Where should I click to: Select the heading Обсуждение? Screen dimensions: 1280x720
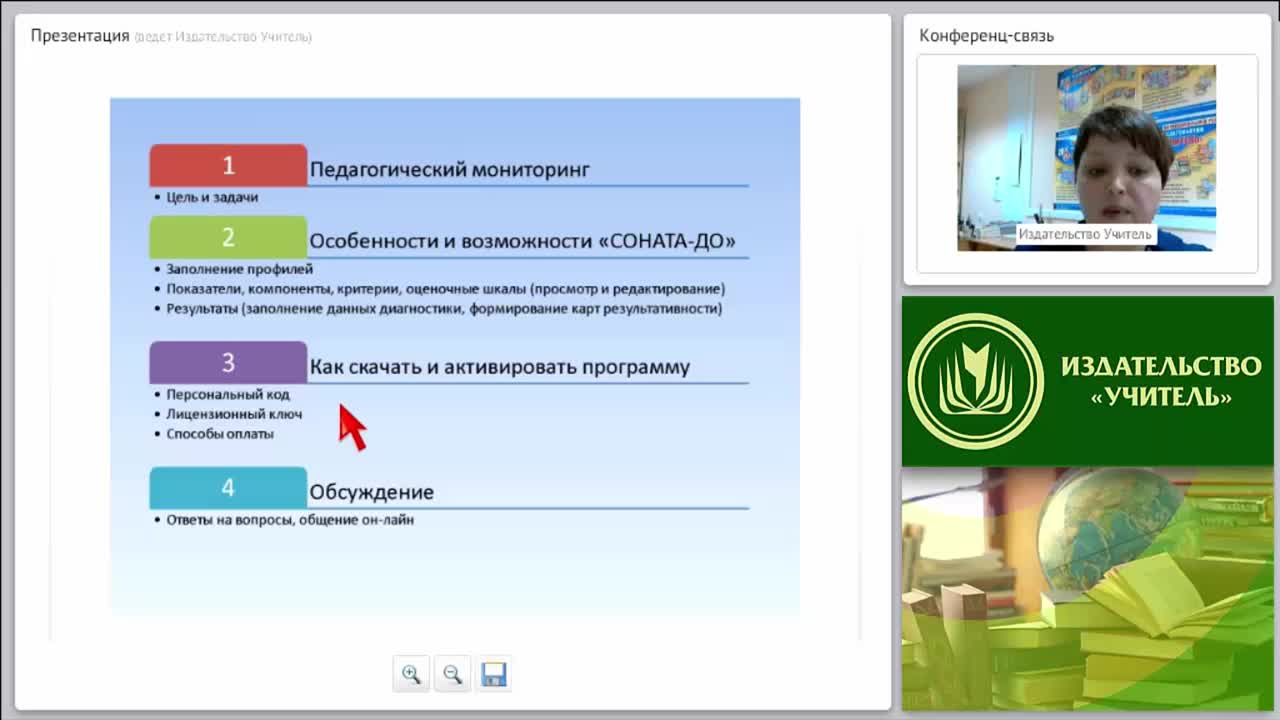[x=371, y=492]
